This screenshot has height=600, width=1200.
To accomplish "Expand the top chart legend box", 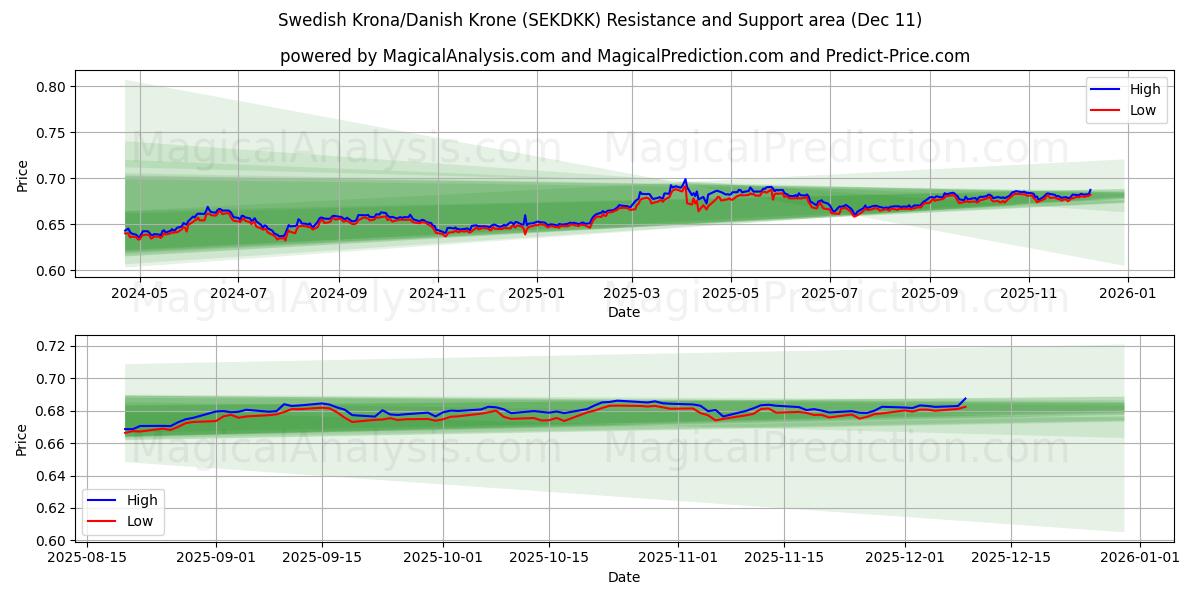I will point(1128,98).
